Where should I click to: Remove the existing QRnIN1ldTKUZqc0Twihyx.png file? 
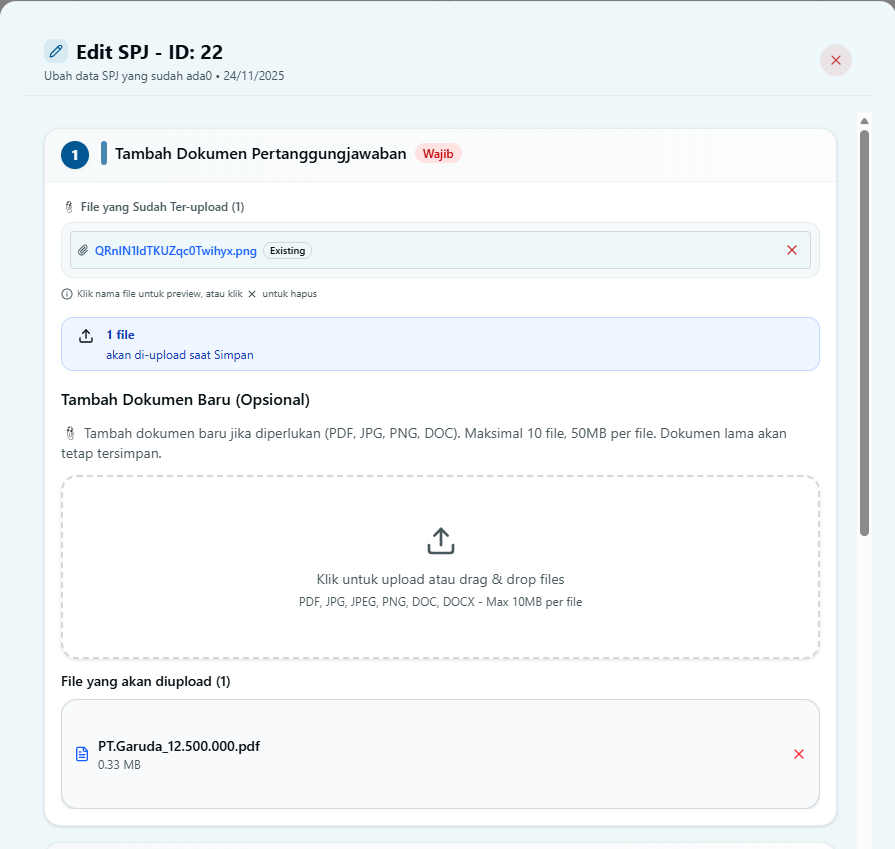792,250
